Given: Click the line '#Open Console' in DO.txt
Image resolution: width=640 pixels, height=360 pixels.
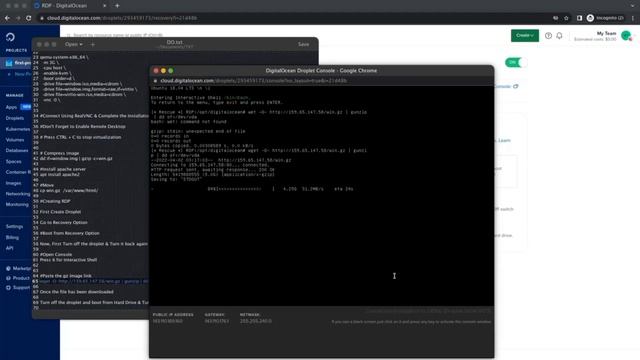Looking at the screenshot, I should [56, 255].
